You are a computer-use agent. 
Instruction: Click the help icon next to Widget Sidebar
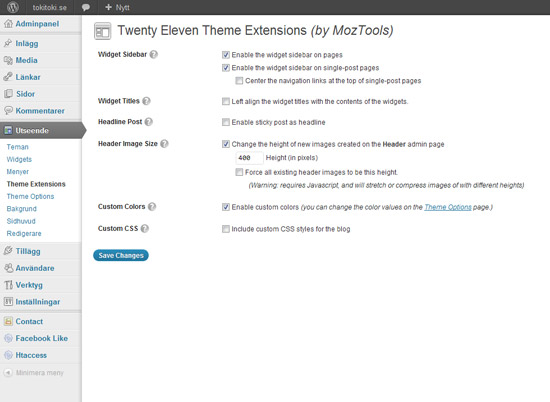point(154,54)
